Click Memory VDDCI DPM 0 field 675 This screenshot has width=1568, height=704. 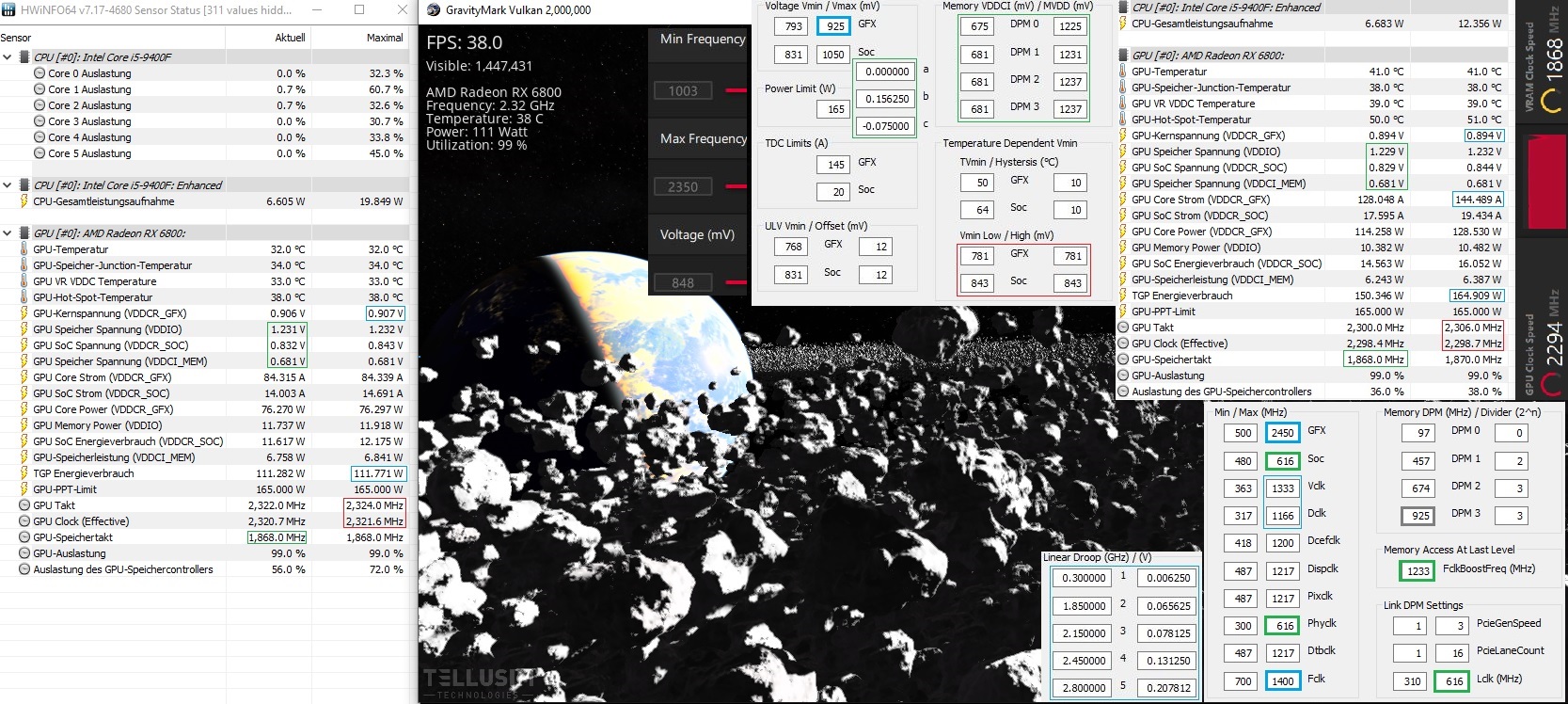tap(979, 26)
